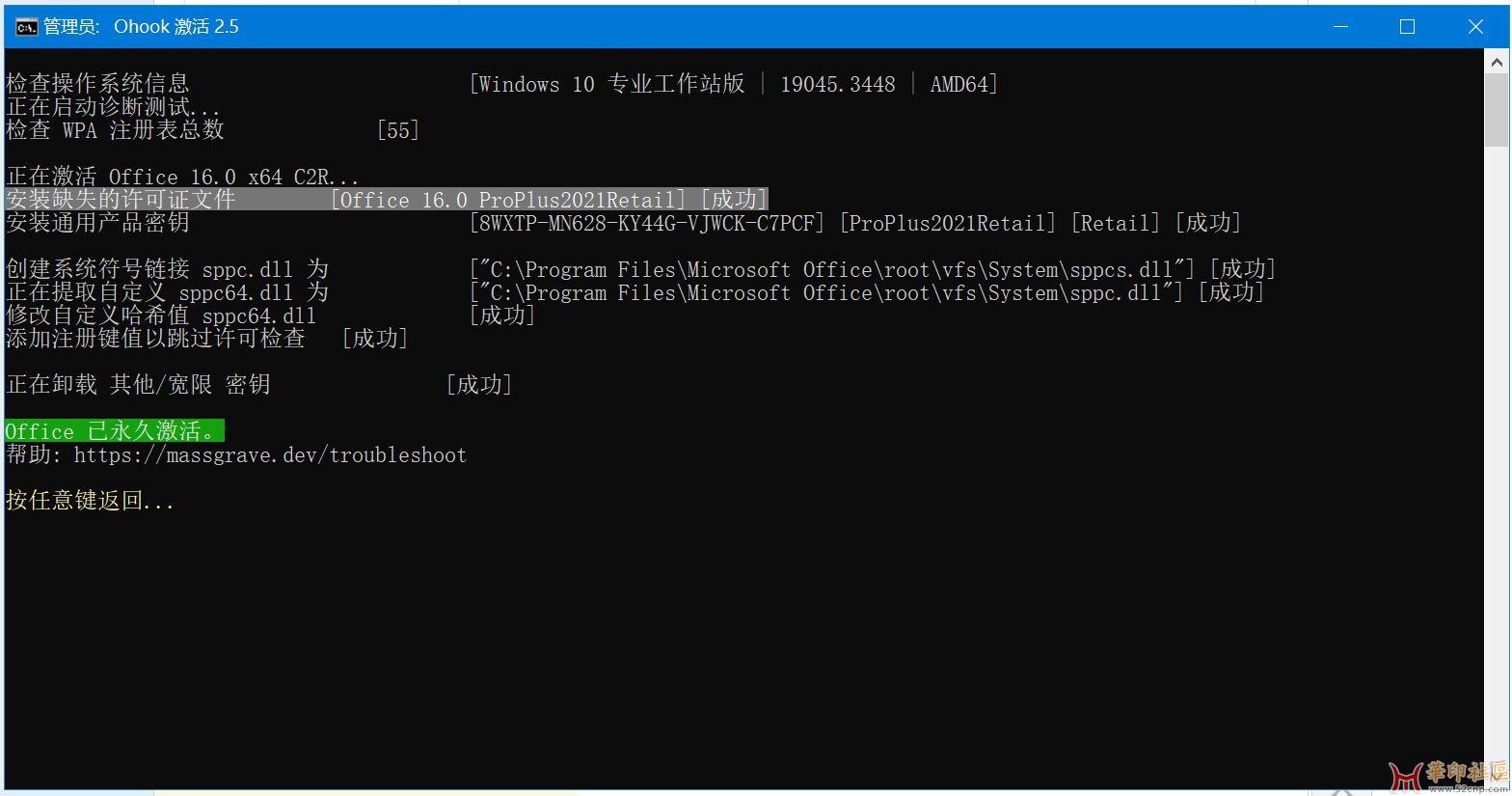Click the scrollbar up arrow
1512x796 pixels.
tap(1497, 63)
